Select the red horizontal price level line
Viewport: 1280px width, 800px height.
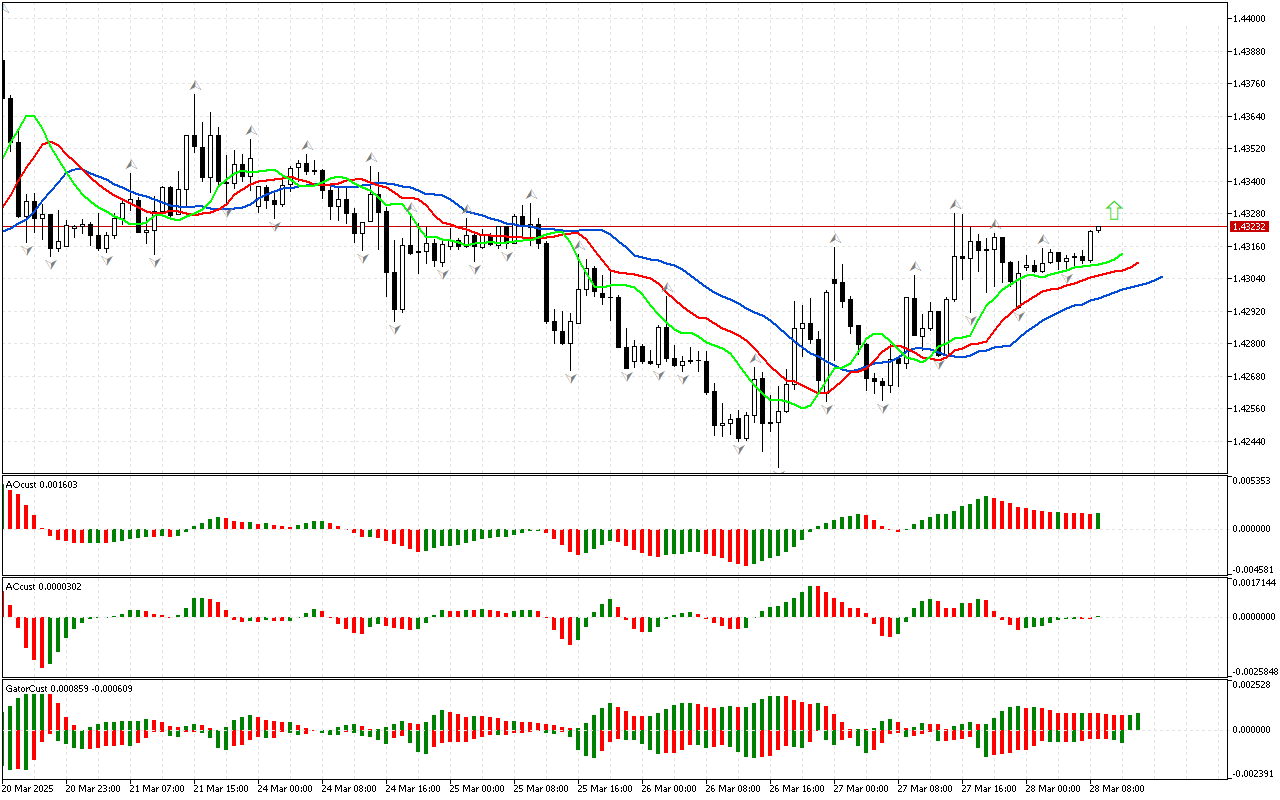point(614,227)
